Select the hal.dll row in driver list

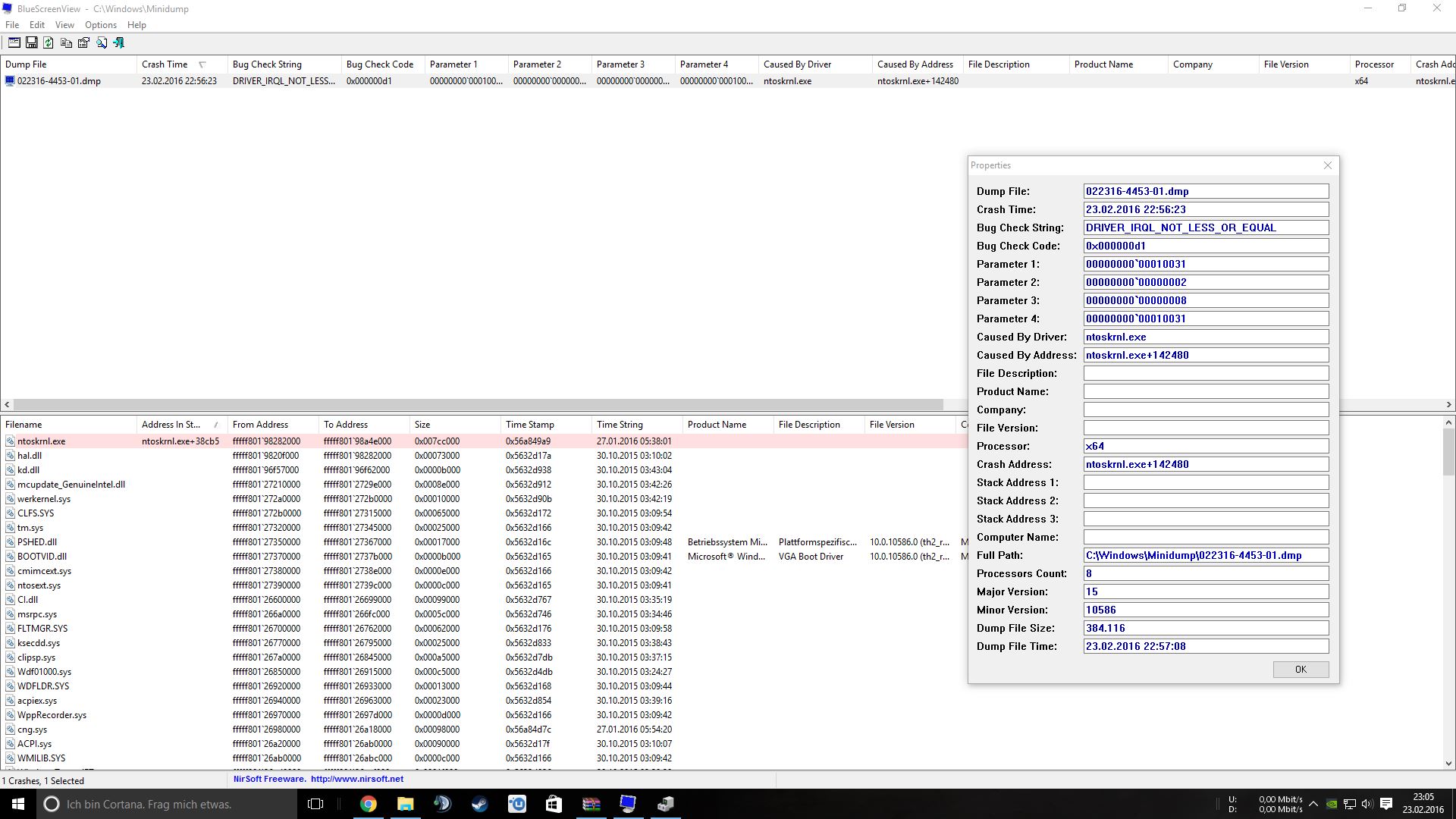(30, 456)
